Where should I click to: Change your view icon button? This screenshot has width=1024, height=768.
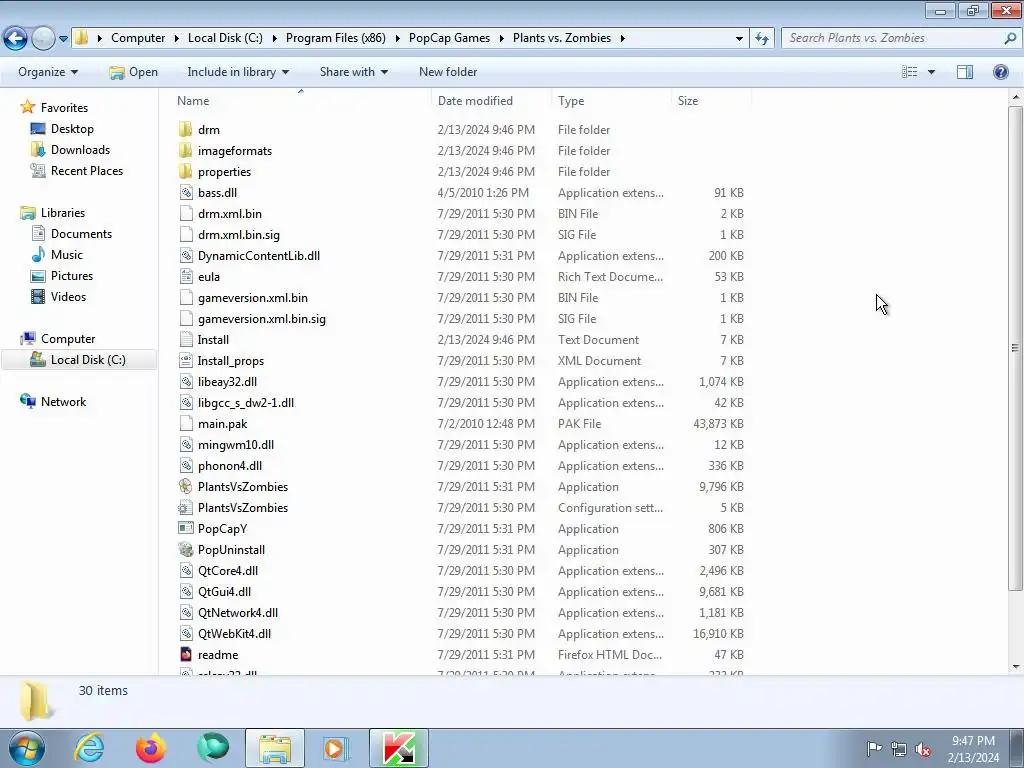(910, 72)
